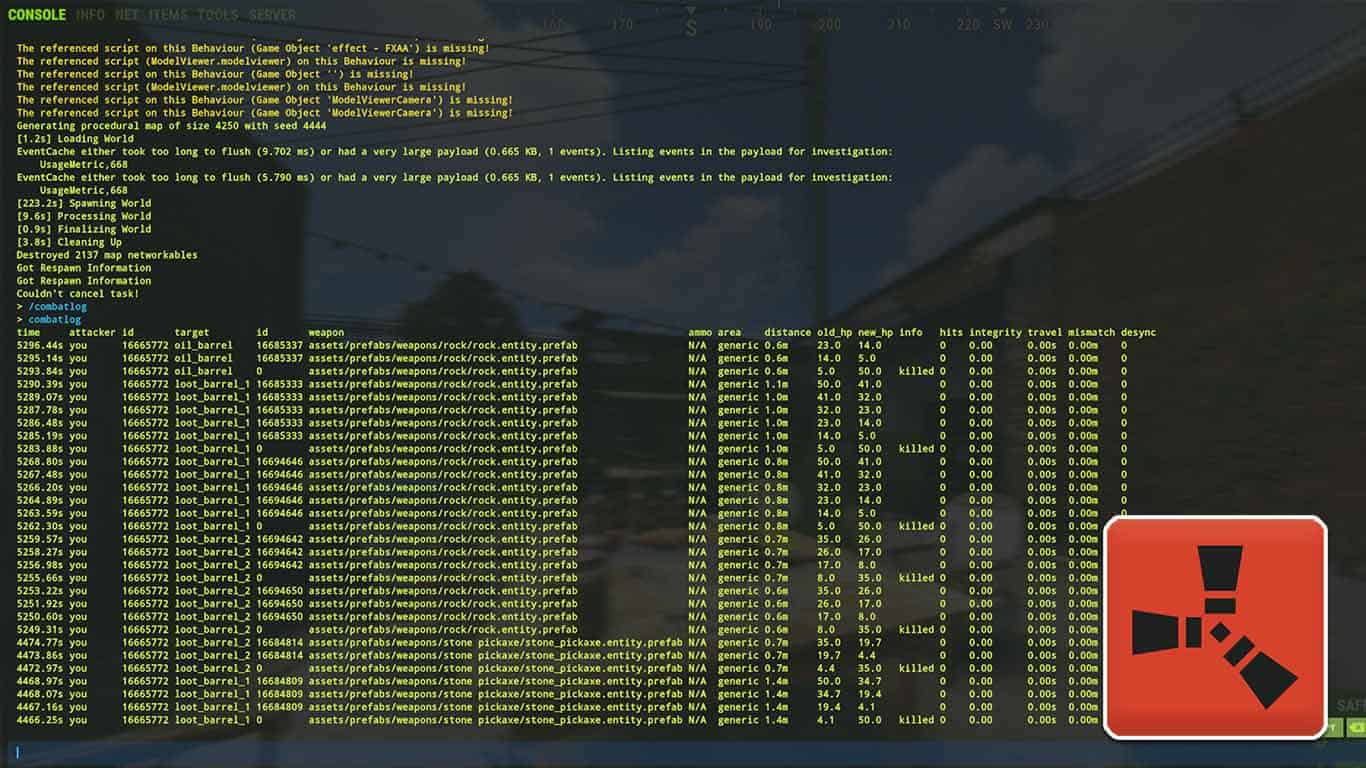The width and height of the screenshot is (1366, 768).
Task: Click the marker icon on the compass strip
Action: click(690, 11)
